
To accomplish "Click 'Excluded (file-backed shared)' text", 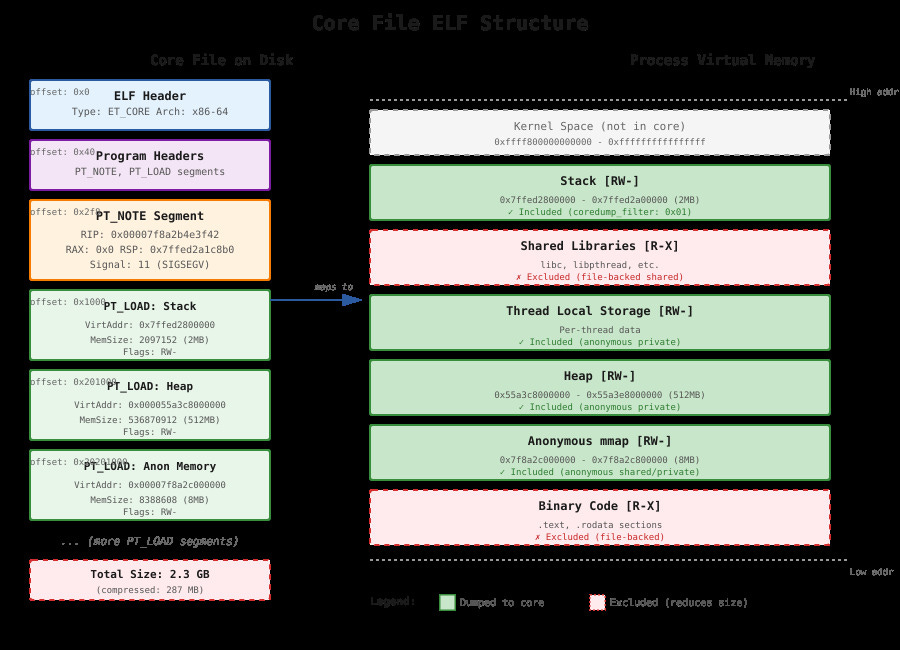I will 600,277.
